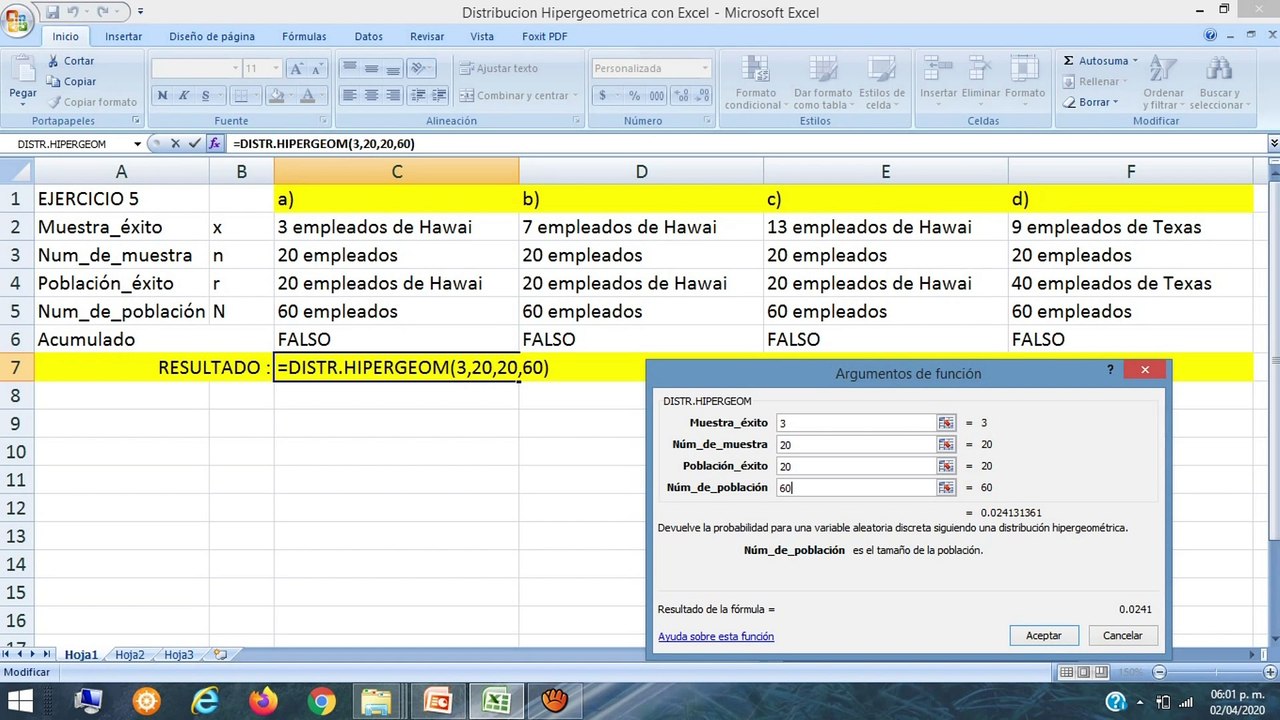Viewport: 1280px width, 720px height.
Task: Click the Núm_de_población input field
Action: pyautogui.click(x=856, y=487)
